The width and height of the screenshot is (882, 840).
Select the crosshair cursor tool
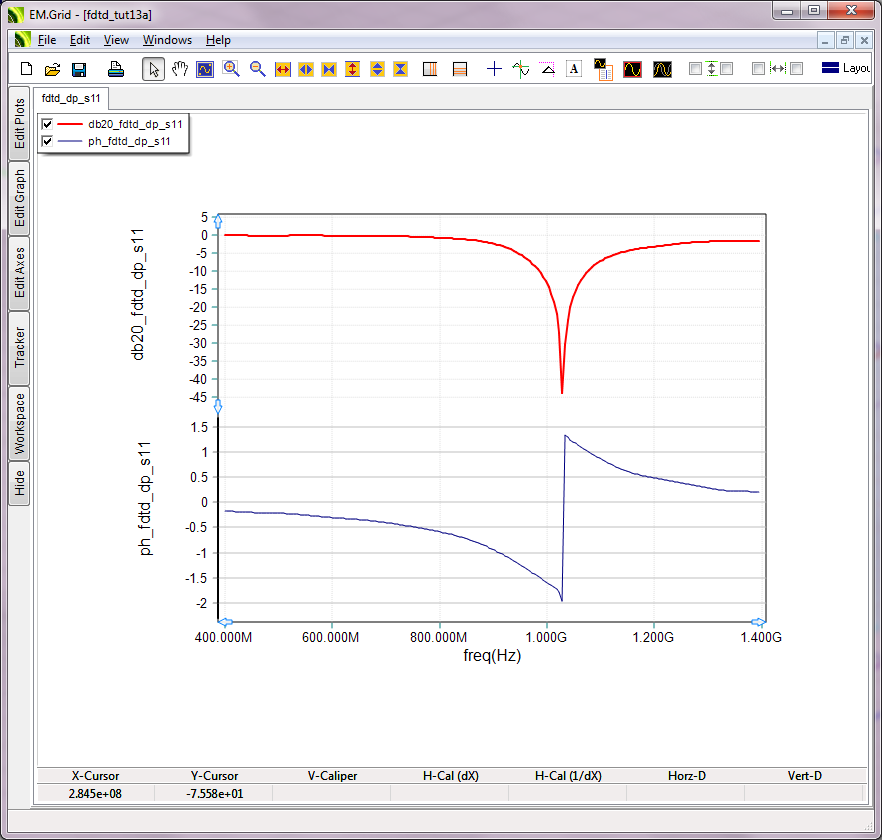pyautogui.click(x=494, y=69)
